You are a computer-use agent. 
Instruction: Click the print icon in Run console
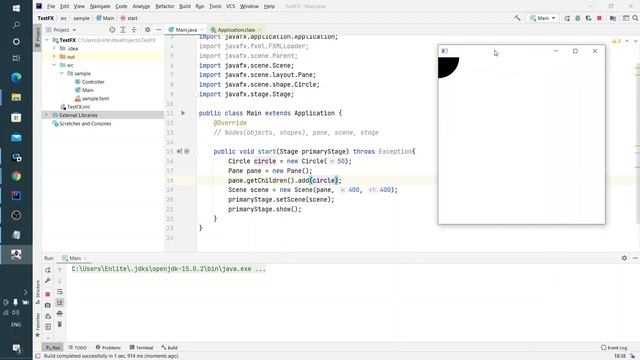(60, 313)
